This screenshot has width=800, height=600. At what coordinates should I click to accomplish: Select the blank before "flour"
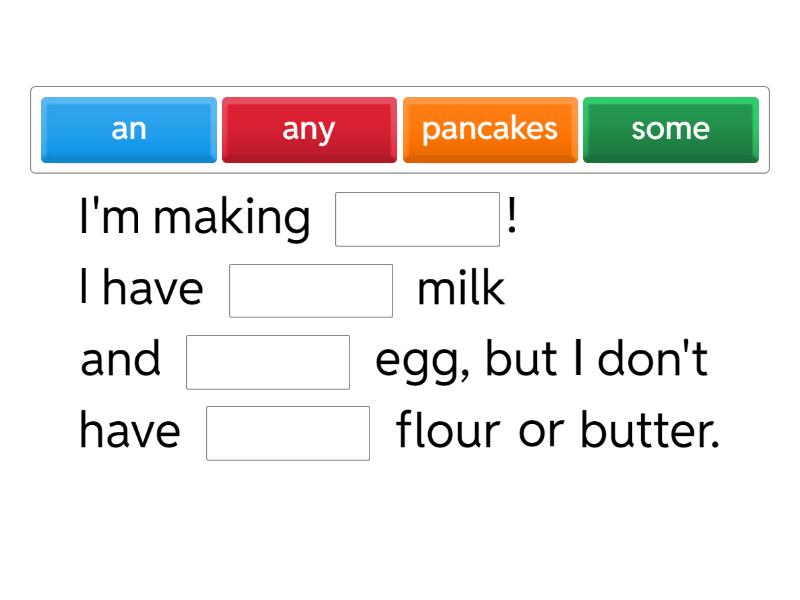click(288, 432)
